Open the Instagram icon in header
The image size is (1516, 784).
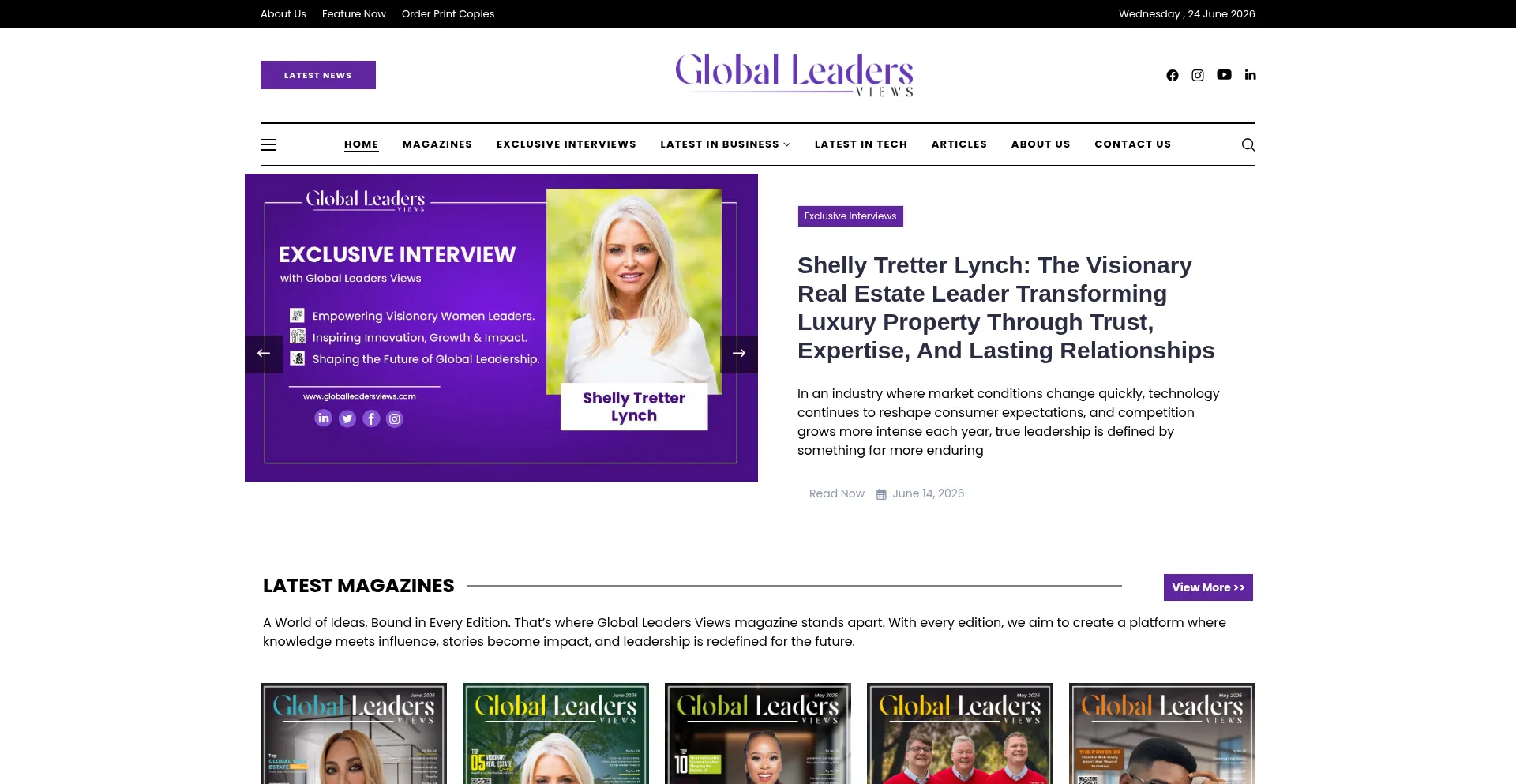pyautogui.click(x=1198, y=75)
